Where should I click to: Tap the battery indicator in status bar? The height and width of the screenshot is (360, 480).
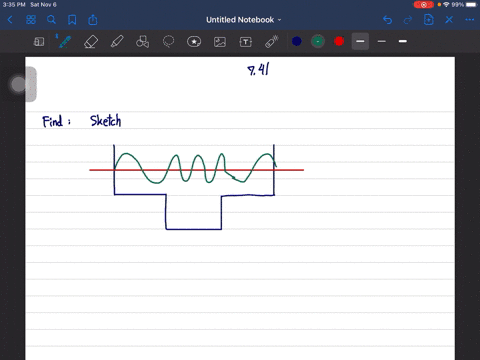(x=472, y=5)
